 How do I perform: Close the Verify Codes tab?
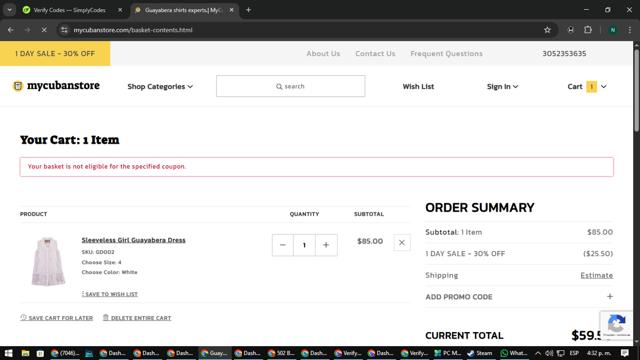[120, 10]
